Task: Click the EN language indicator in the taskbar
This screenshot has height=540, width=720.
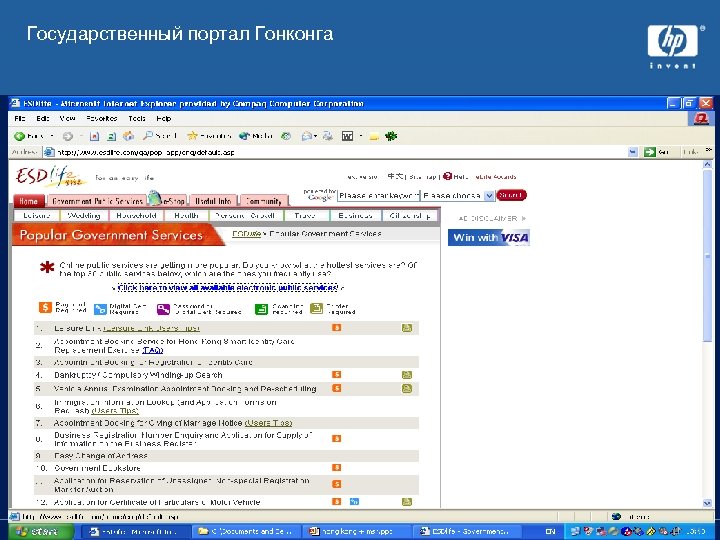Action: click(x=550, y=532)
